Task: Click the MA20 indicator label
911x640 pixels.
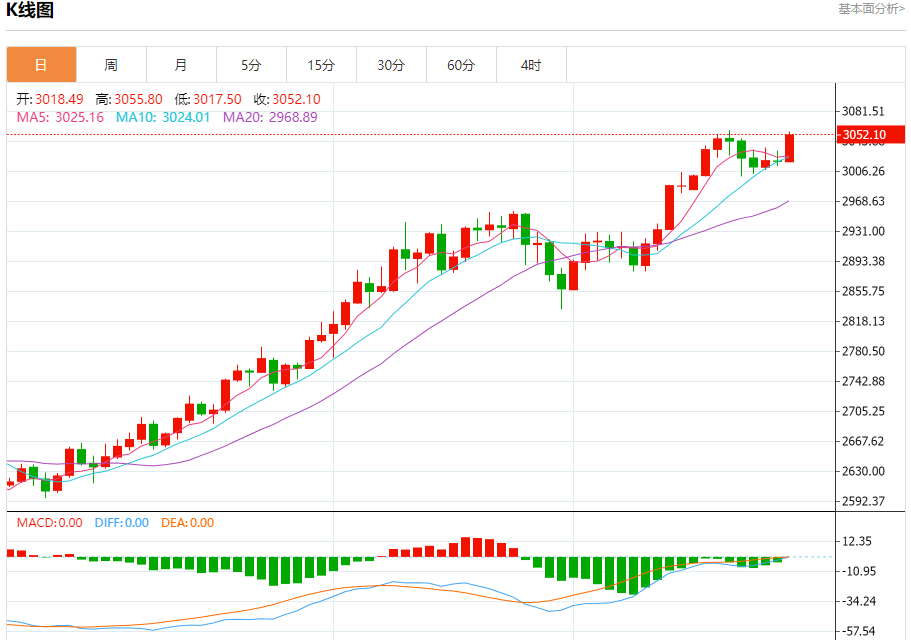Action: pos(270,117)
